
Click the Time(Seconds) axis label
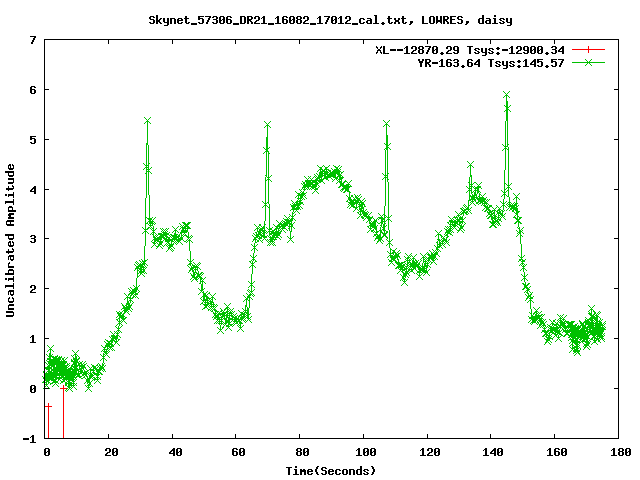click(x=331, y=471)
